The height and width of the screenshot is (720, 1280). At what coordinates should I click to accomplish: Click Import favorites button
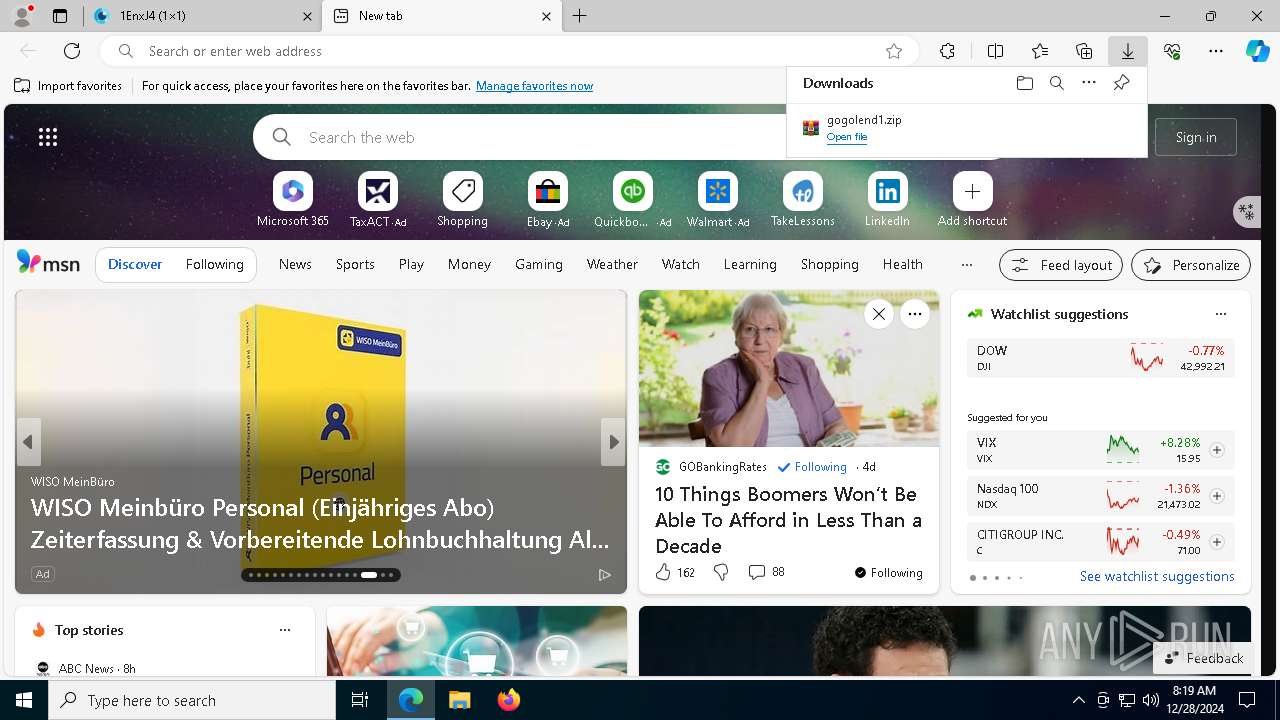pyautogui.click(x=68, y=86)
